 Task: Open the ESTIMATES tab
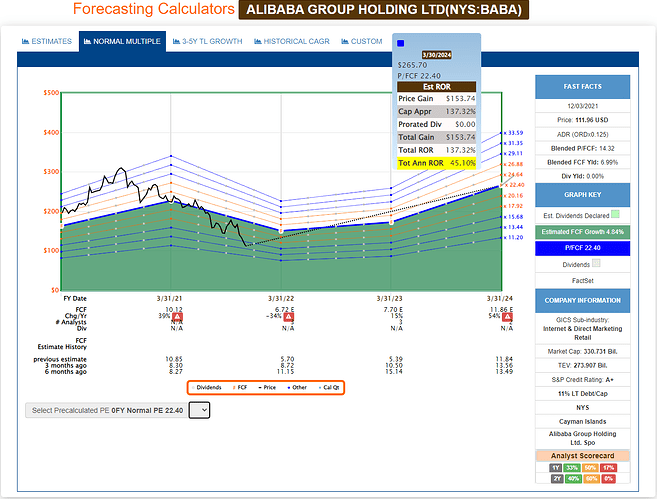(47, 41)
